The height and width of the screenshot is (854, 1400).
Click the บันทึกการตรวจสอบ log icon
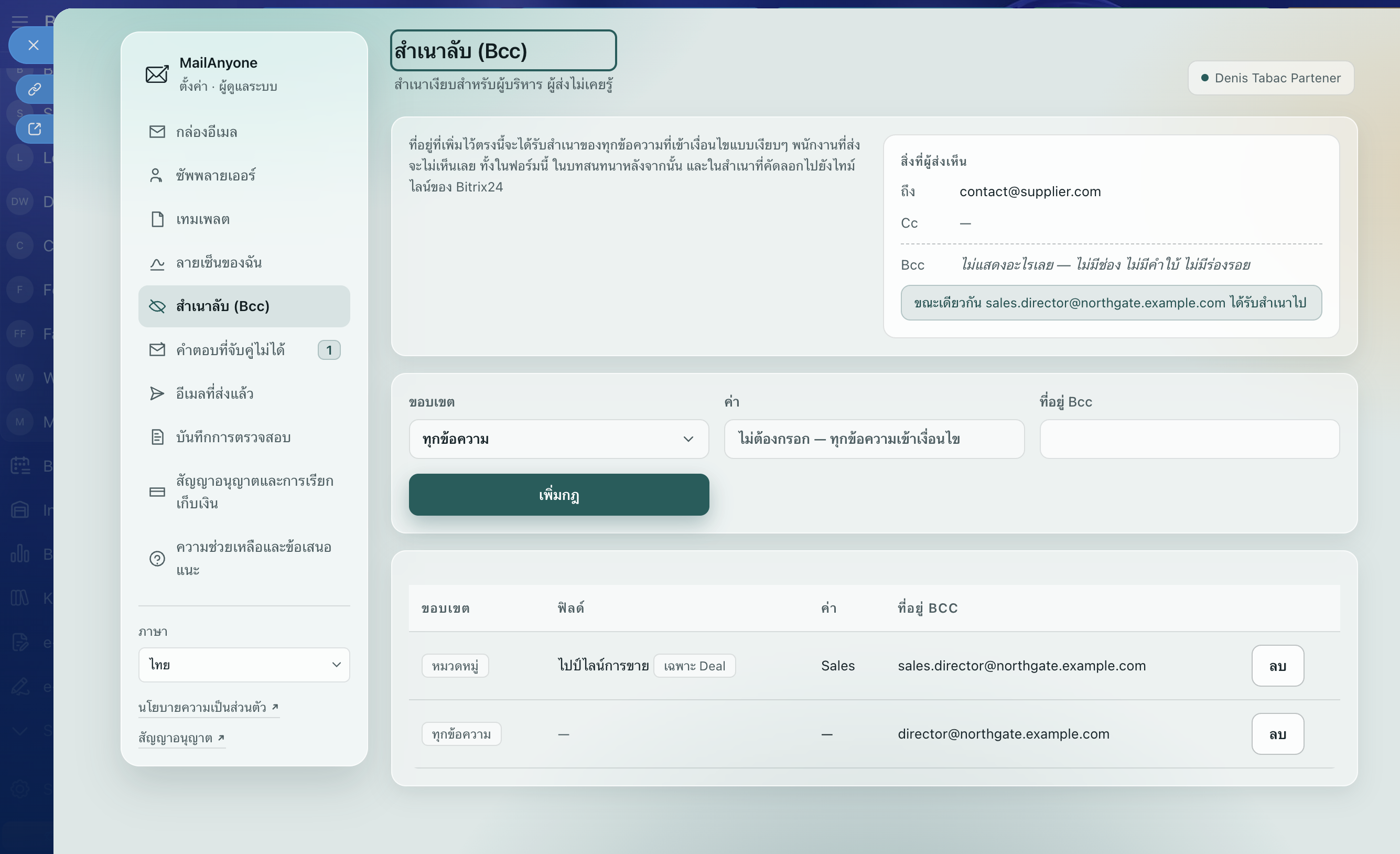click(x=157, y=437)
